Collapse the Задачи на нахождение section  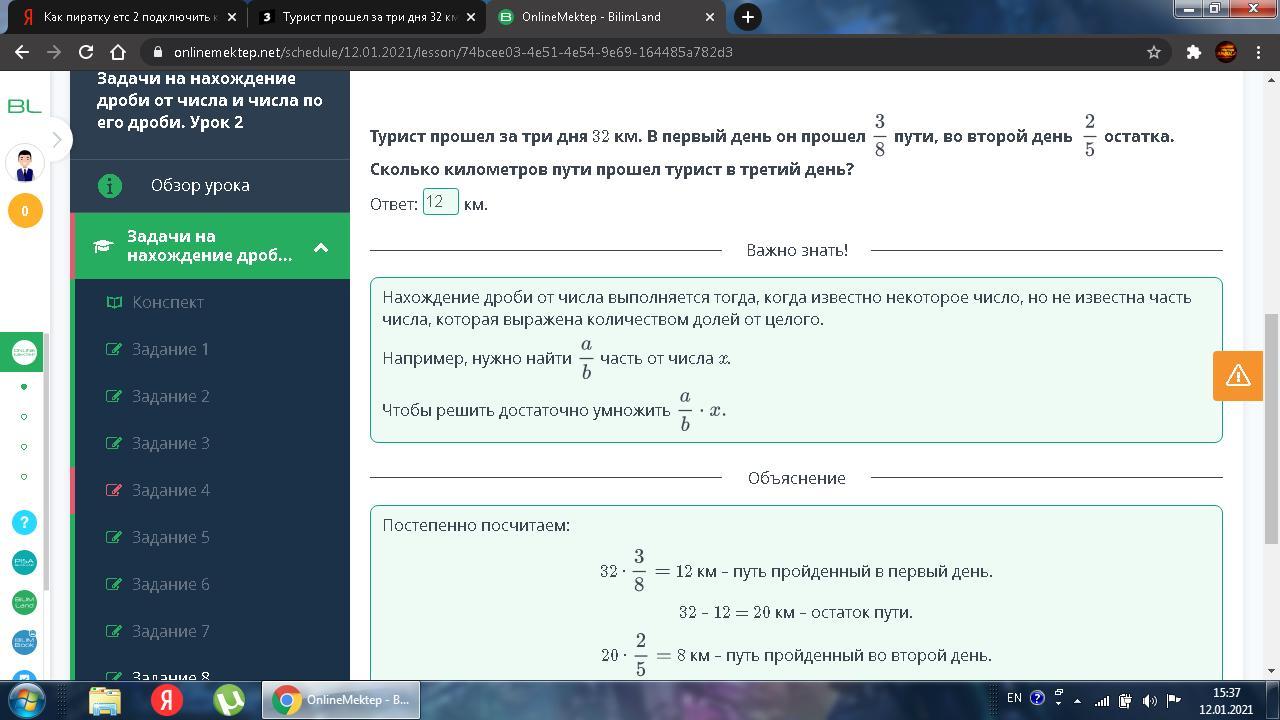pos(321,247)
